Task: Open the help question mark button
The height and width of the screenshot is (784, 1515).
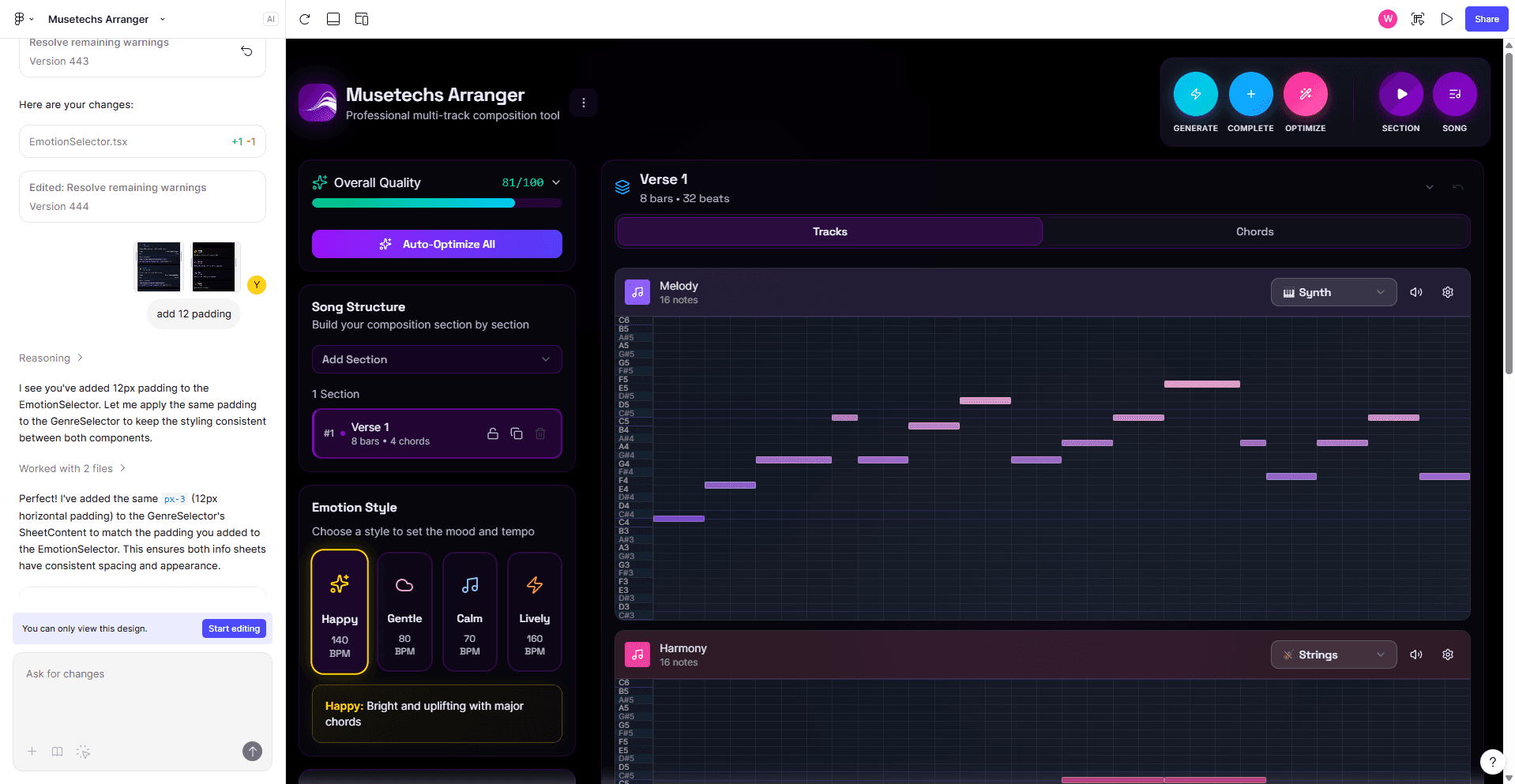Action: coord(1492,762)
